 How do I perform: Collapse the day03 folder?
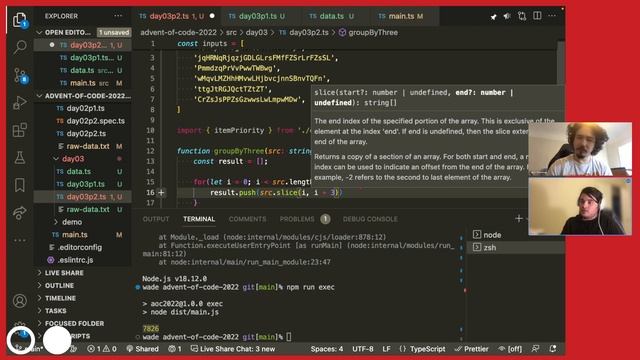[73, 159]
